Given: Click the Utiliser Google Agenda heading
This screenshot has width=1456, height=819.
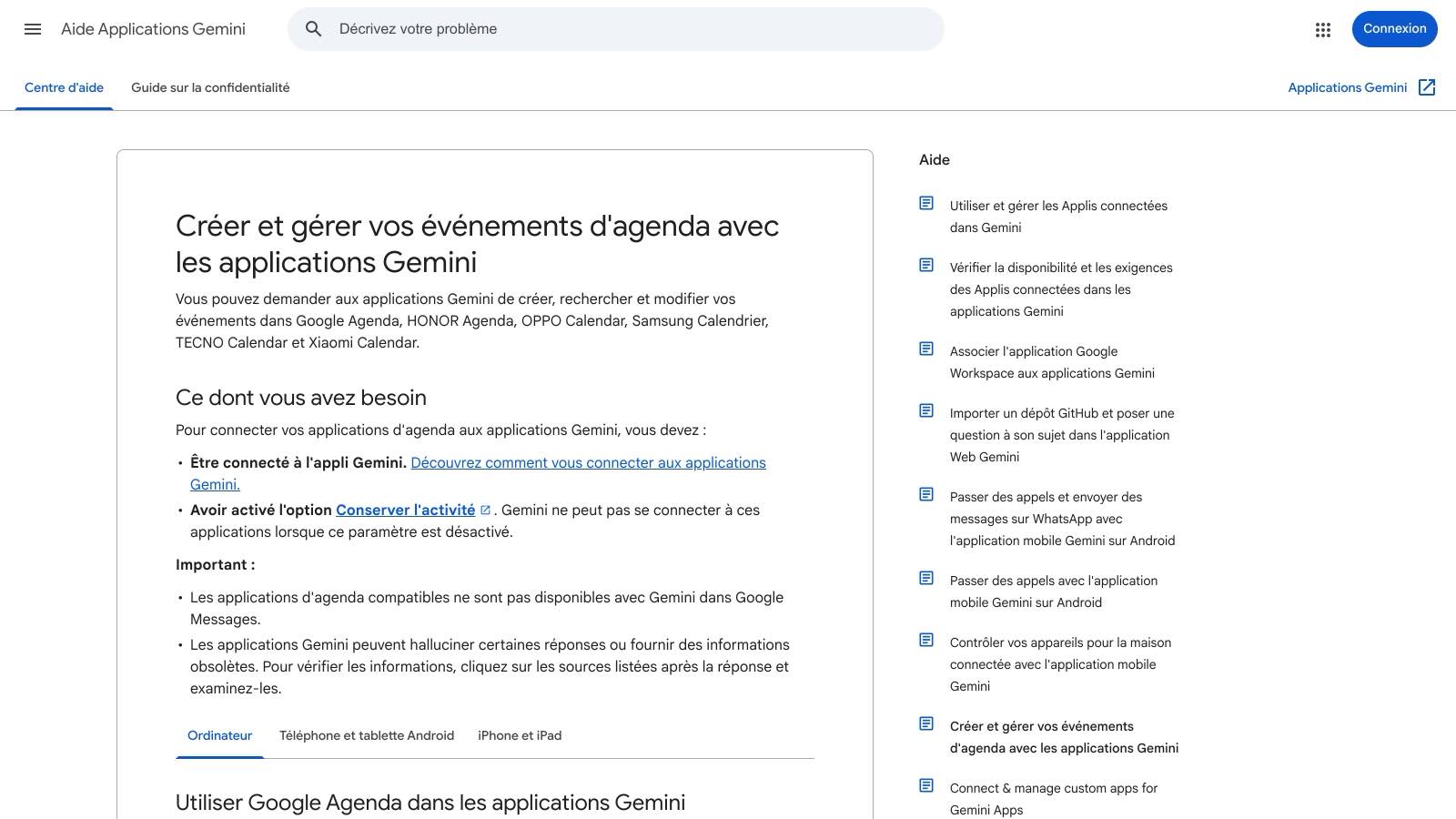Looking at the screenshot, I should tap(430, 803).
